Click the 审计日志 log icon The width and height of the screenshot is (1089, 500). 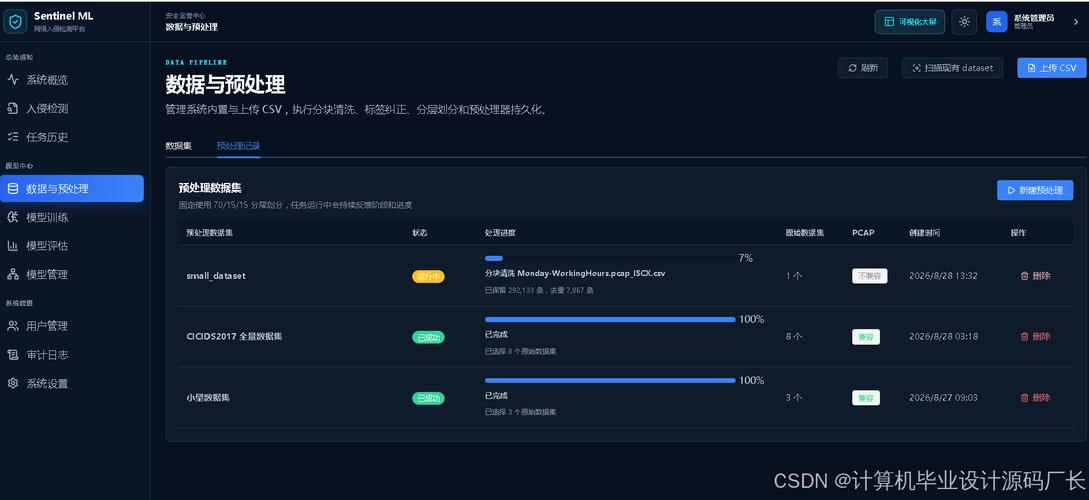(13, 355)
